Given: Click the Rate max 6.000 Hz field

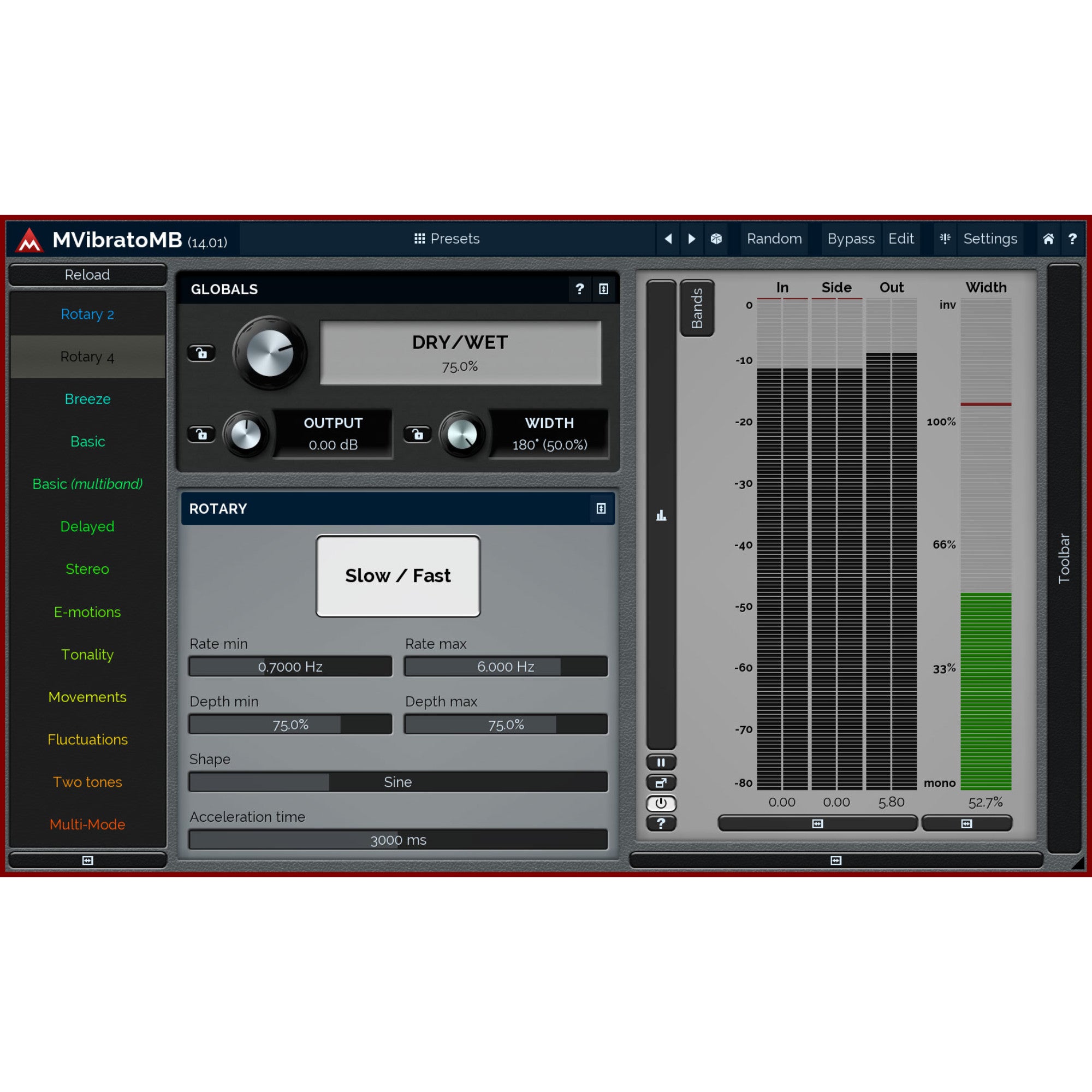Looking at the screenshot, I should (506, 666).
